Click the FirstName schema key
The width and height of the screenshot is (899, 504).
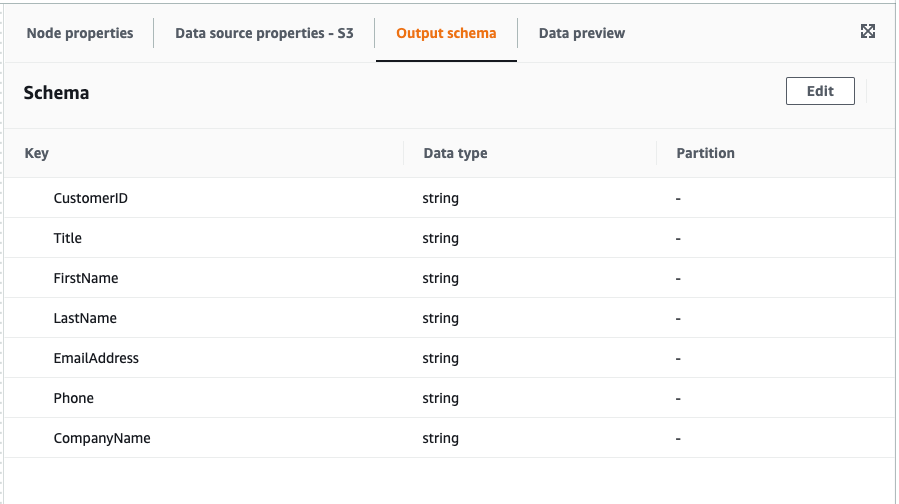click(x=86, y=278)
